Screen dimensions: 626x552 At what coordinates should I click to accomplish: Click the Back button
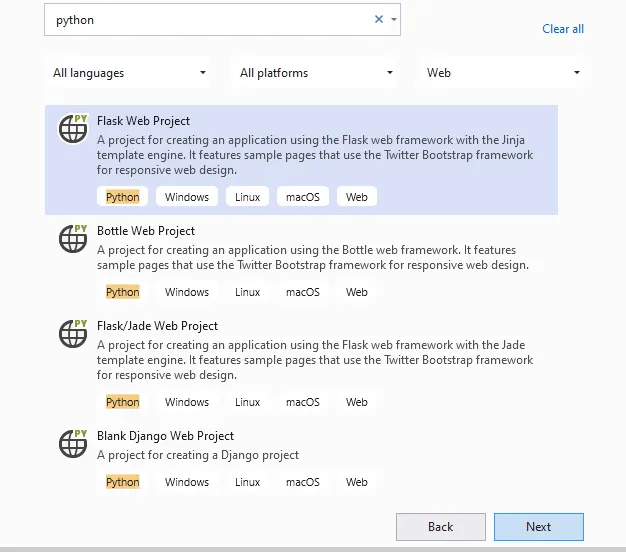441,527
